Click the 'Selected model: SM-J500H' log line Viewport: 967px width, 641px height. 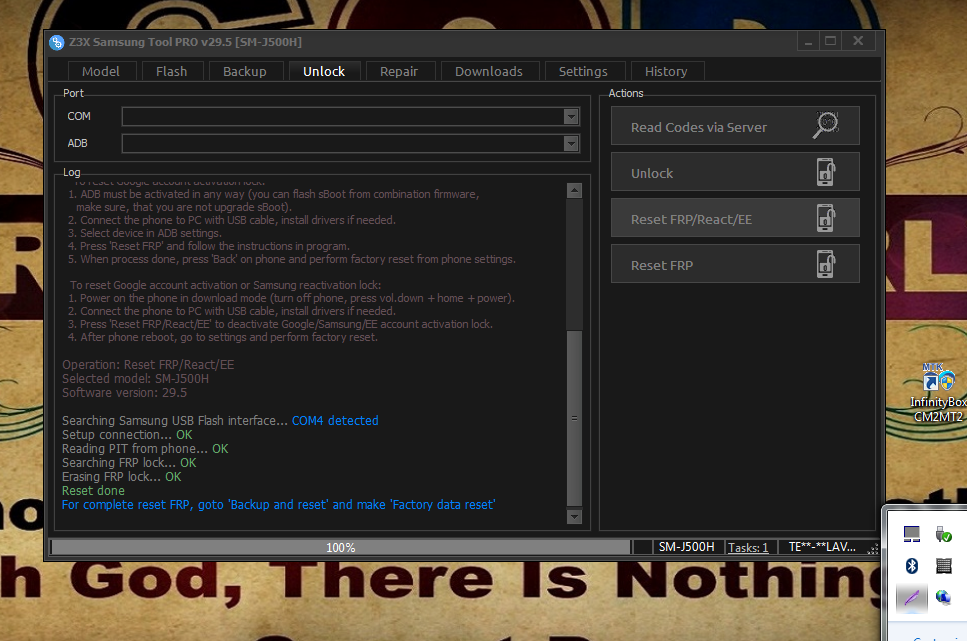pos(135,379)
